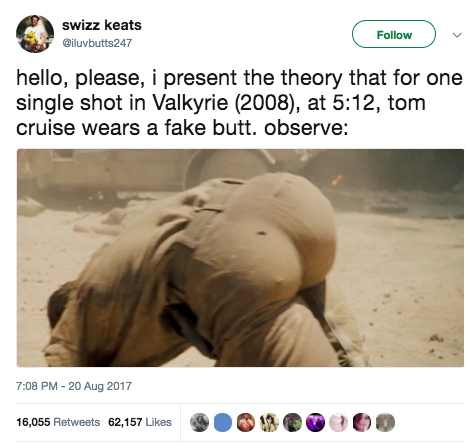View the 16,055 Retweets list
This screenshot has height=443, width=466.
[x=58, y=422]
